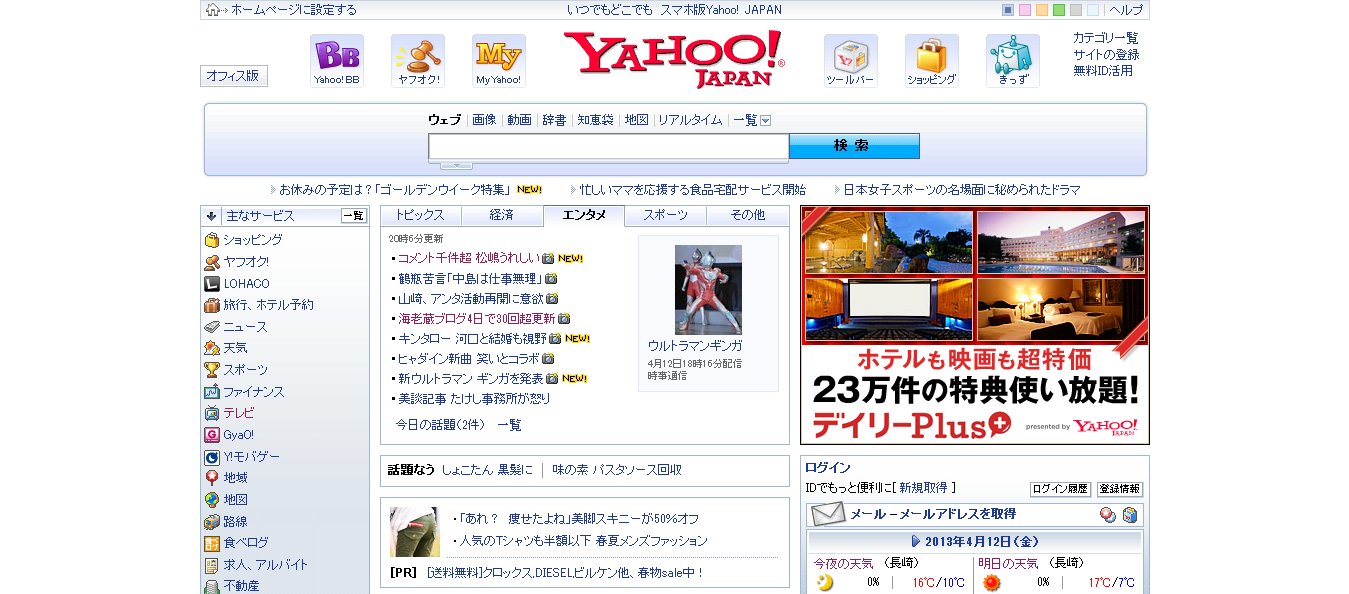The width and height of the screenshot is (1349, 594).
Task: Choose the dark blue theme color swatch
Action: coord(1008,10)
